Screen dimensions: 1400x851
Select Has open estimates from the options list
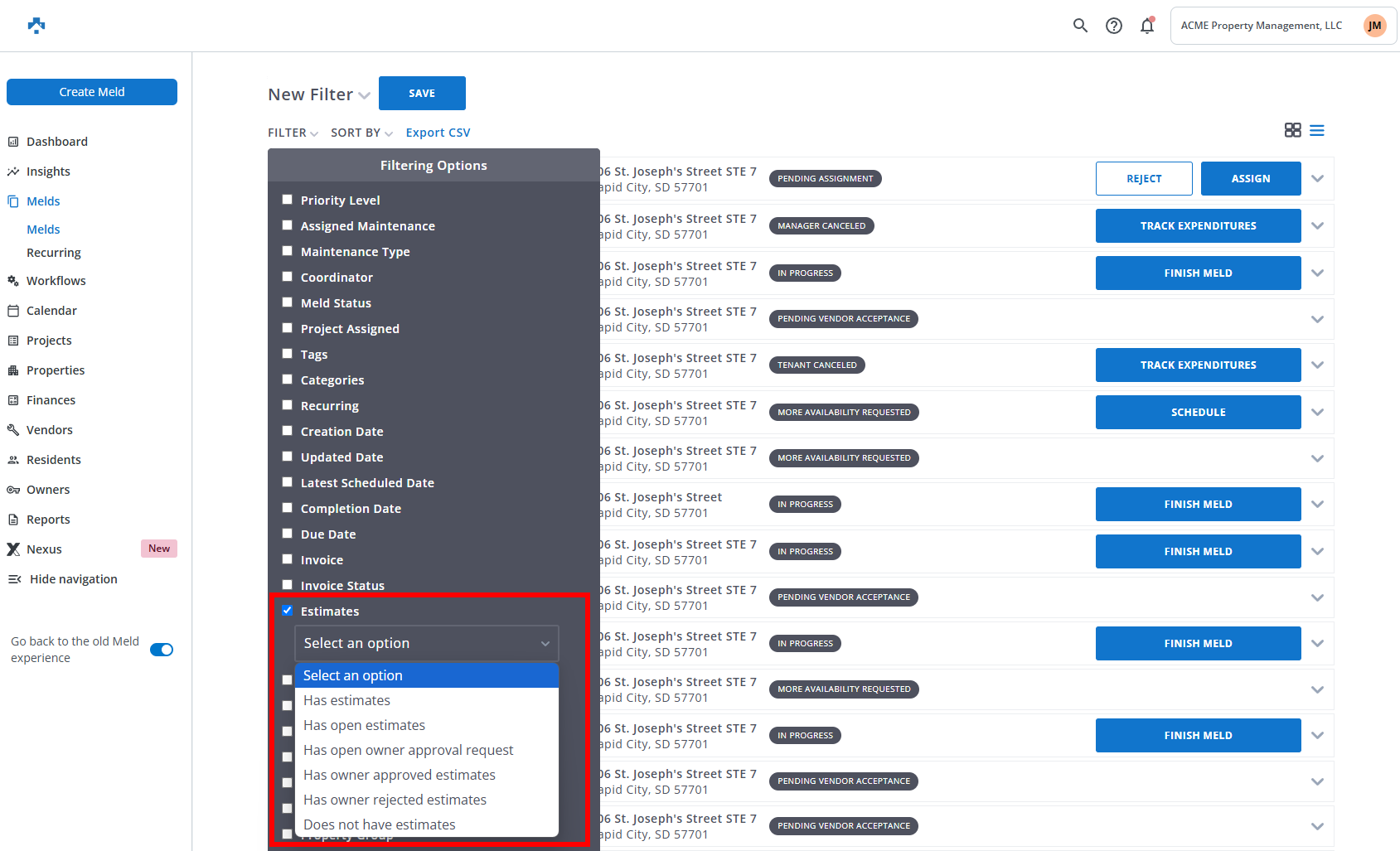point(364,725)
